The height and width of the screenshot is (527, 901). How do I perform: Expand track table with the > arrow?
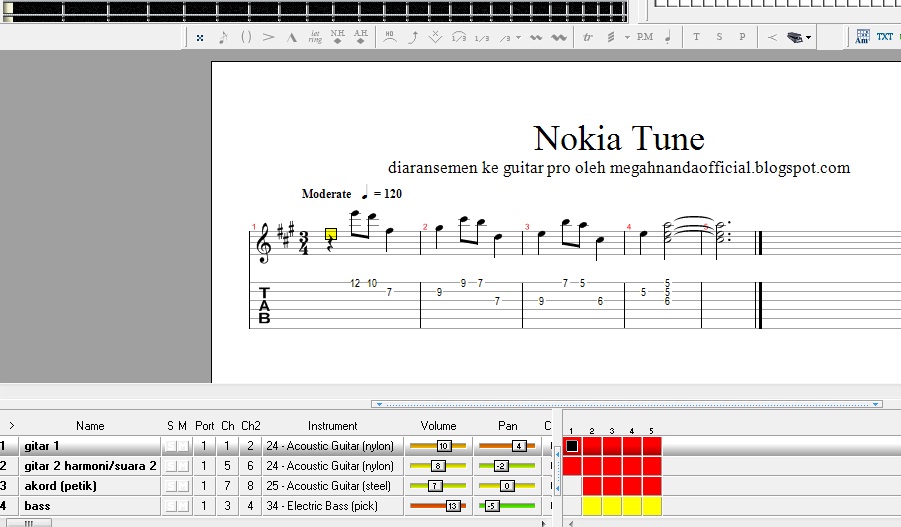[11, 426]
